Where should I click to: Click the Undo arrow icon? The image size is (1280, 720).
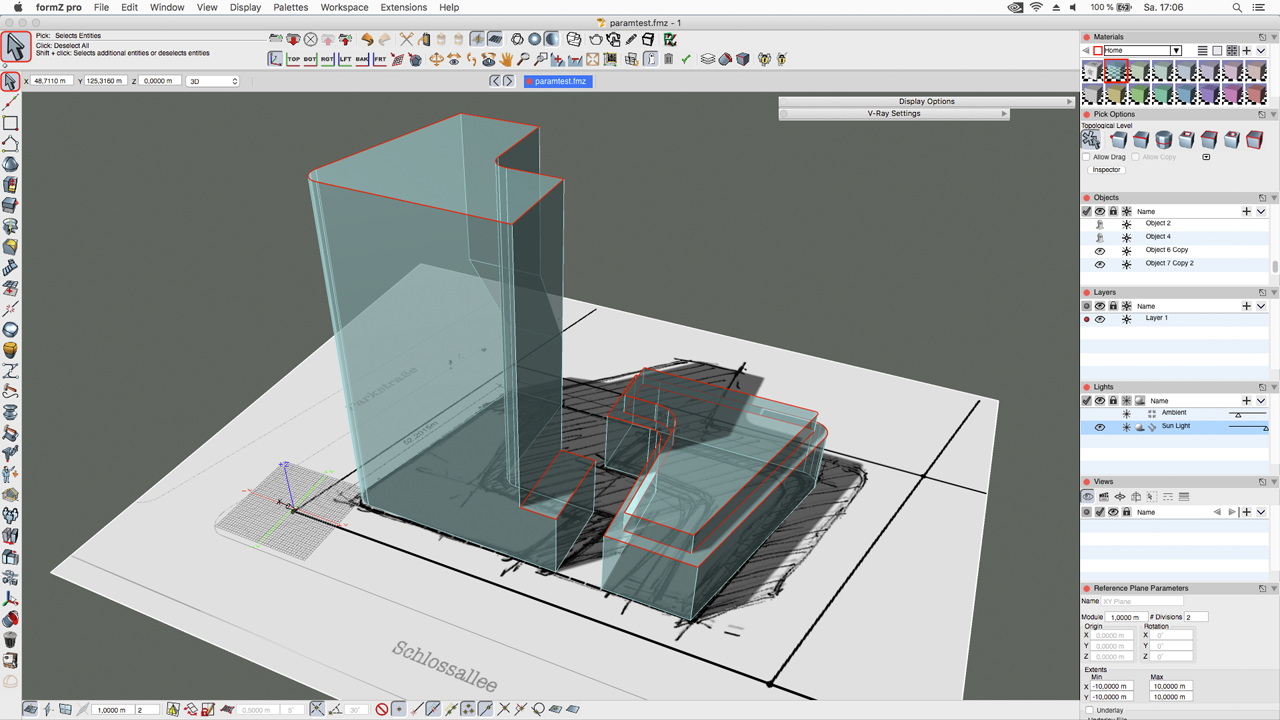pos(367,40)
